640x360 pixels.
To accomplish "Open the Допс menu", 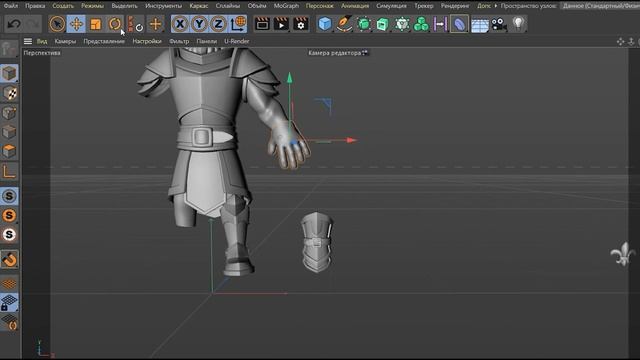I will 484,6.
